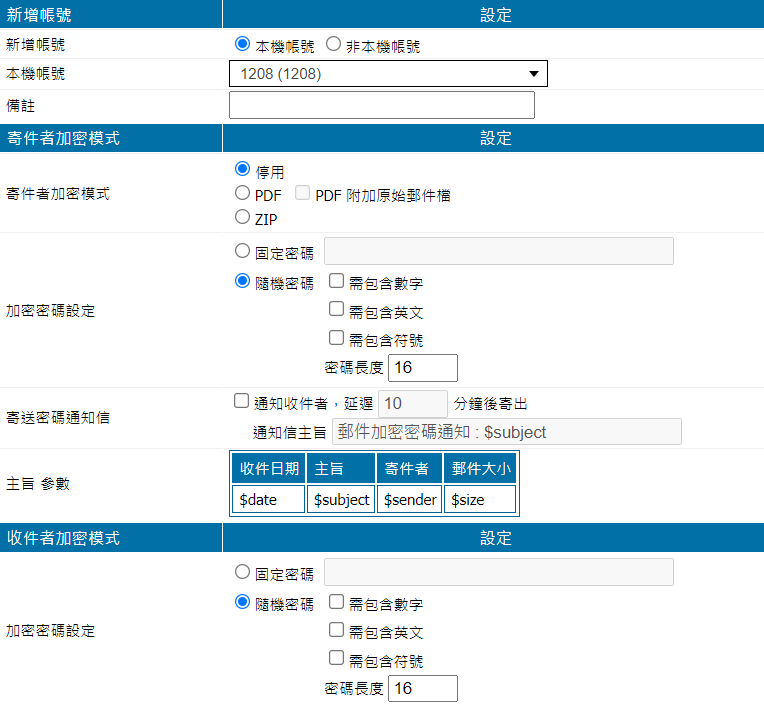This screenshot has width=764, height=706.
Task: Enable 需包含數字 in the 寄件者加密模式 section
Action: click(x=337, y=282)
